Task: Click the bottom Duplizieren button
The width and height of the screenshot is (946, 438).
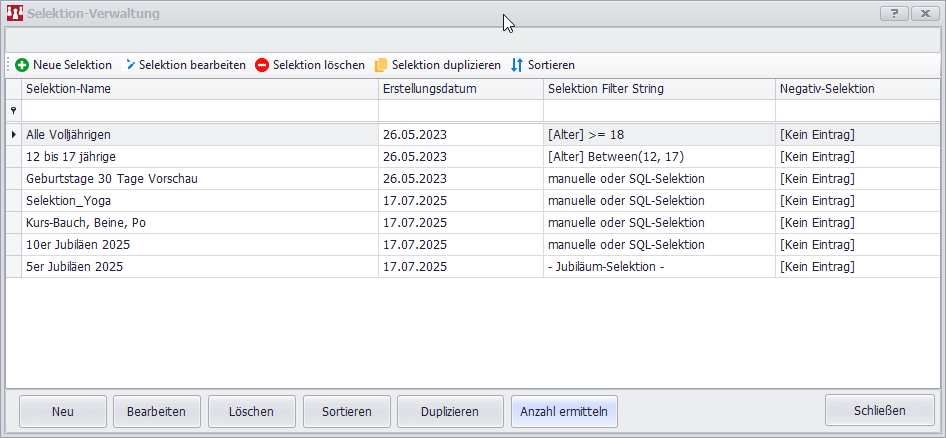Action: tap(449, 411)
